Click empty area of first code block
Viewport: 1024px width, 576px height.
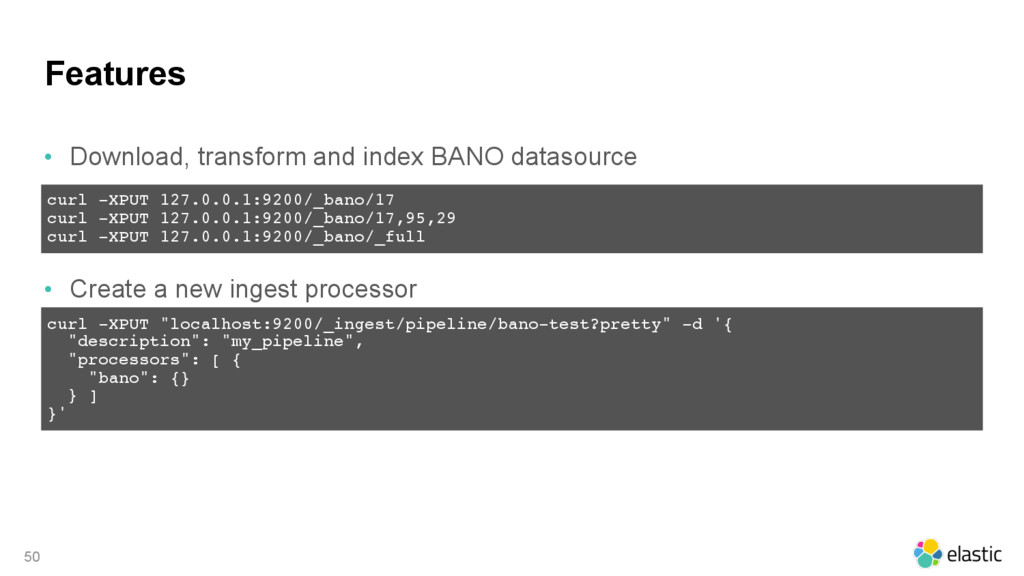[718, 219]
